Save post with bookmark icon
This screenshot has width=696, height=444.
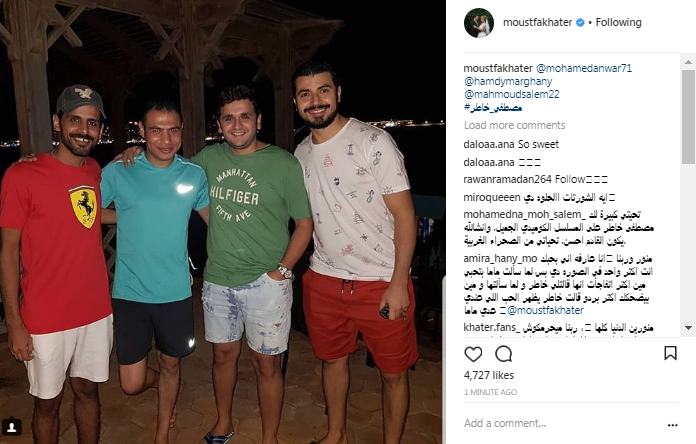pos(670,353)
